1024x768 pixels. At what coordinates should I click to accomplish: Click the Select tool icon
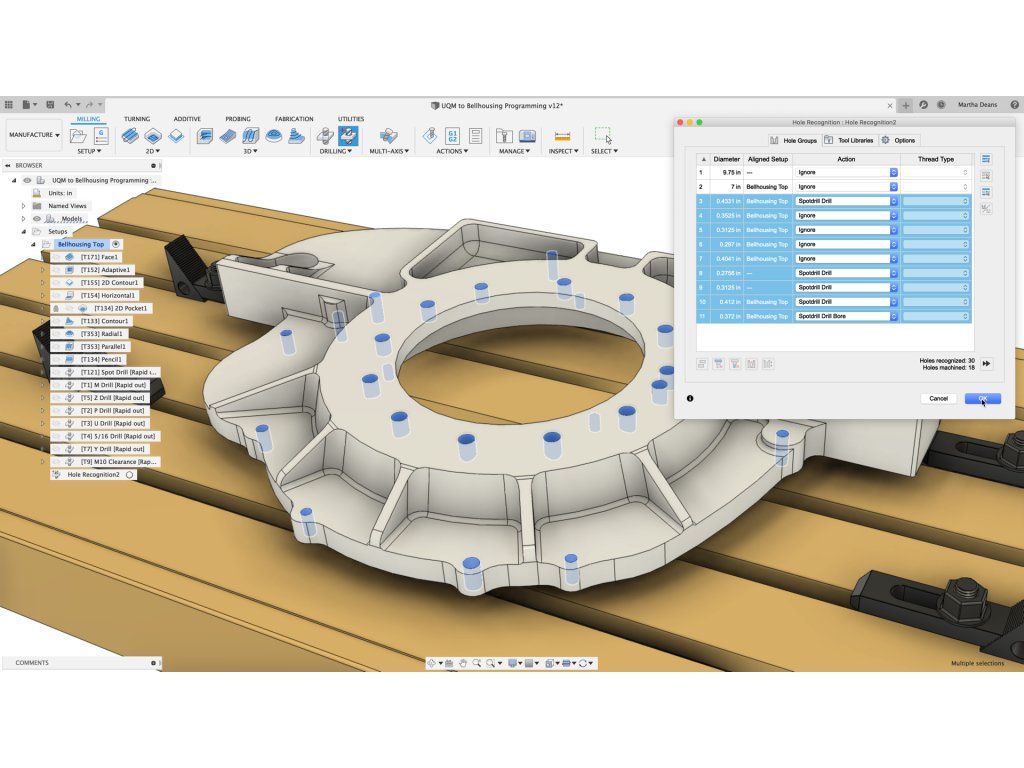pyautogui.click(x=603, y=135)
